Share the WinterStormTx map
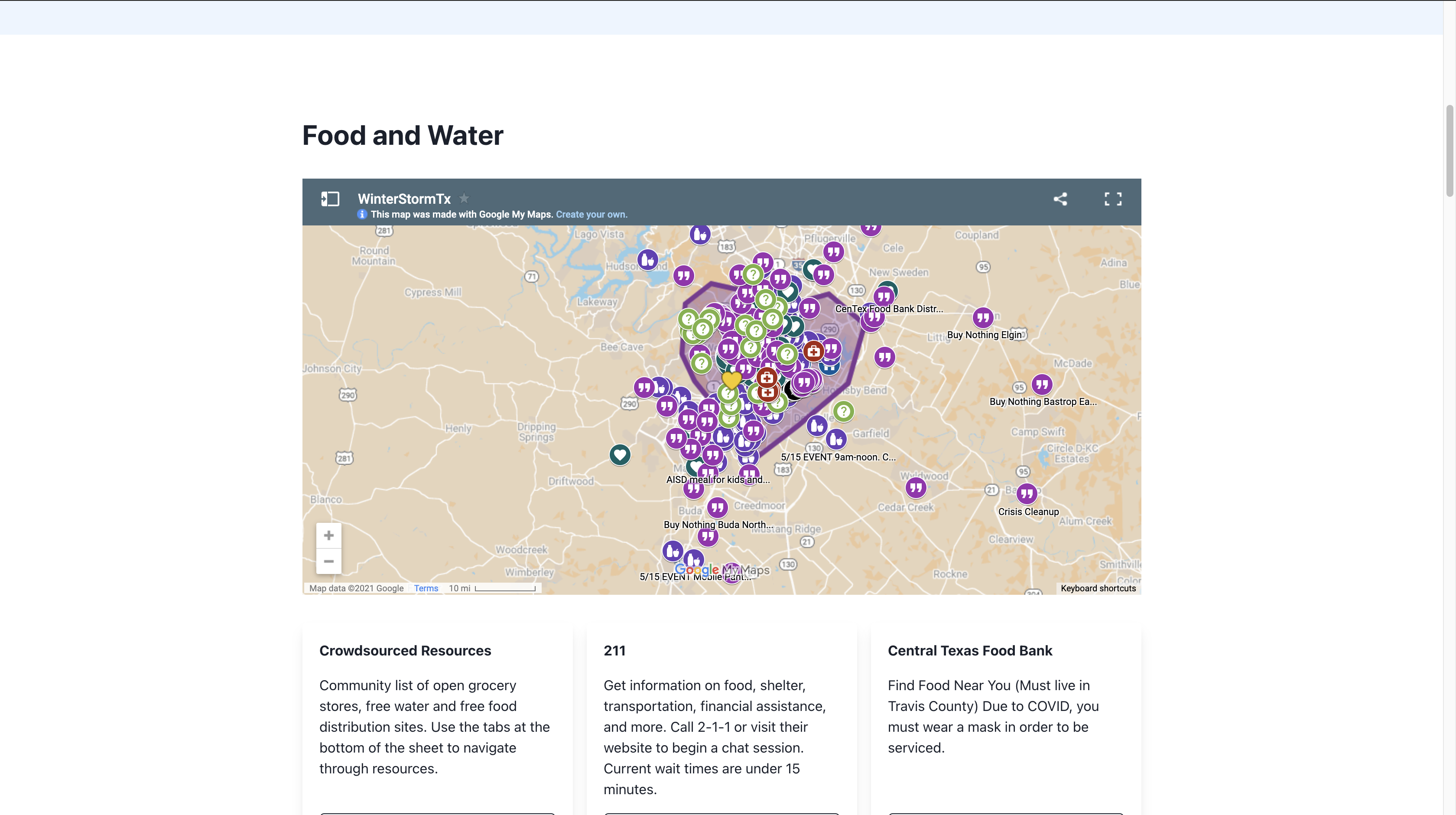 click(1060, 199)
